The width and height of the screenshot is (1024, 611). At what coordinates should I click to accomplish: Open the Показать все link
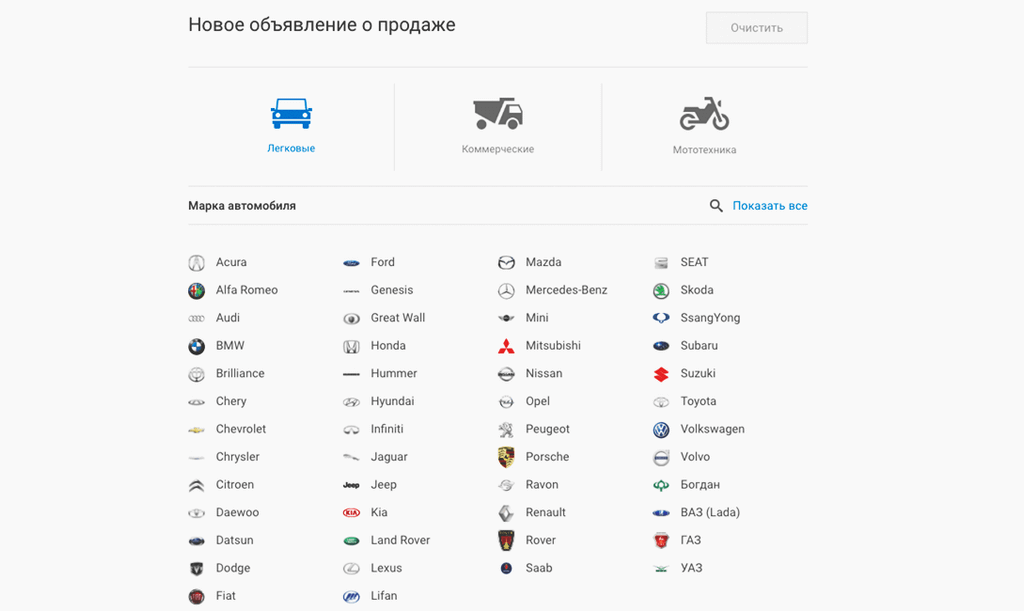(x=770, y=206)
